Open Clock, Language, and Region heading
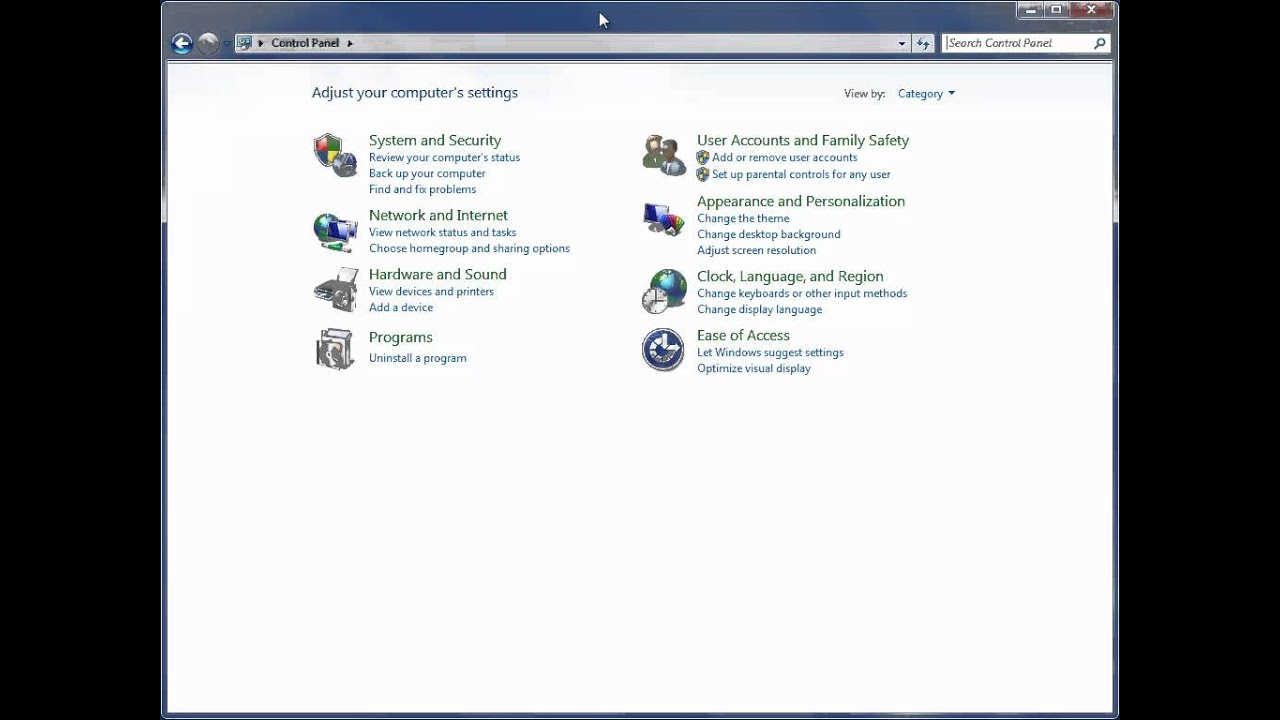Image resolution: width=1280 pixels, height=720 pixels. pos(790,276)
